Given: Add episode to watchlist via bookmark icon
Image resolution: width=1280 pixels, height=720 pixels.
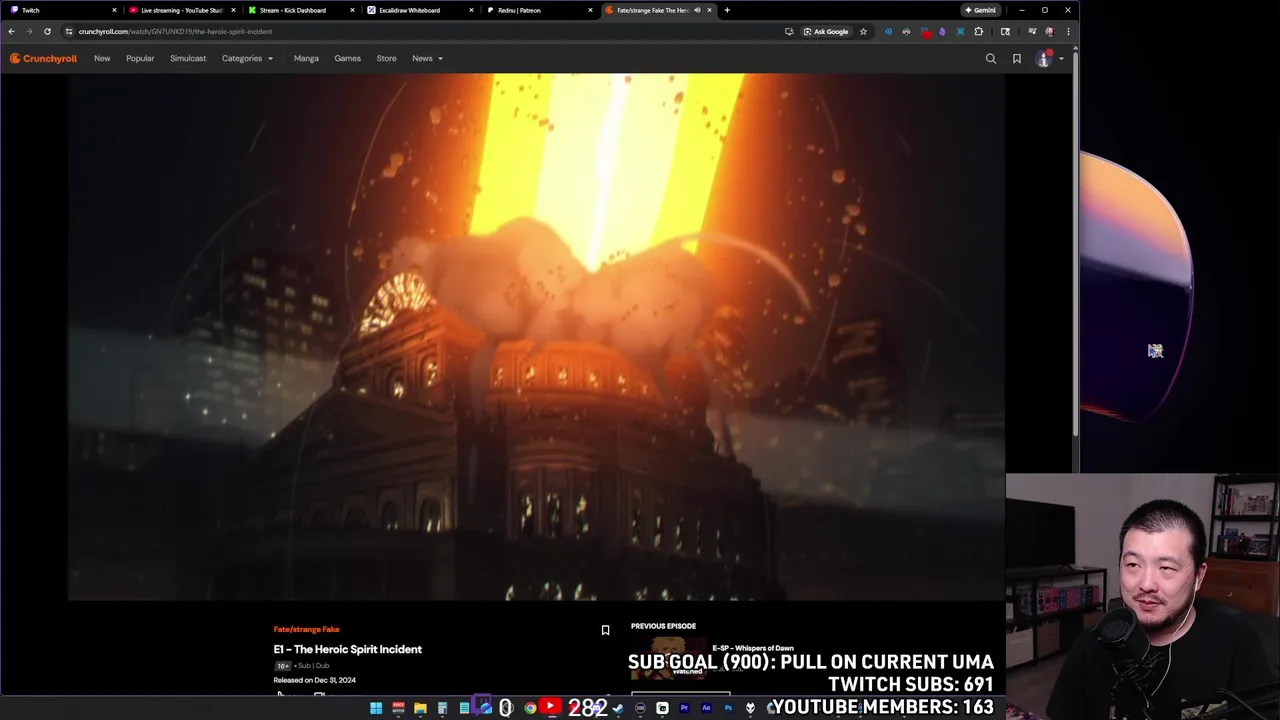Looking at the screenshot, I should coord(605,630).
